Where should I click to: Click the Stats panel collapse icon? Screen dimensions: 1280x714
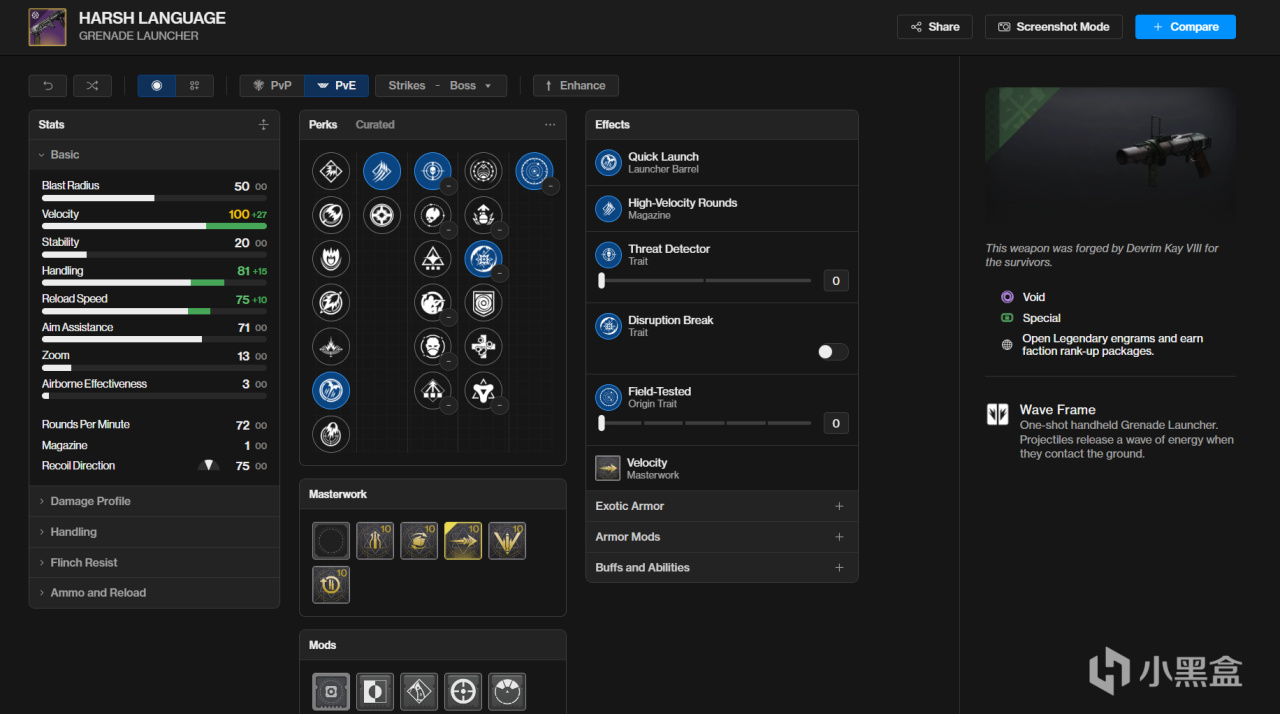tap(263, 125)
